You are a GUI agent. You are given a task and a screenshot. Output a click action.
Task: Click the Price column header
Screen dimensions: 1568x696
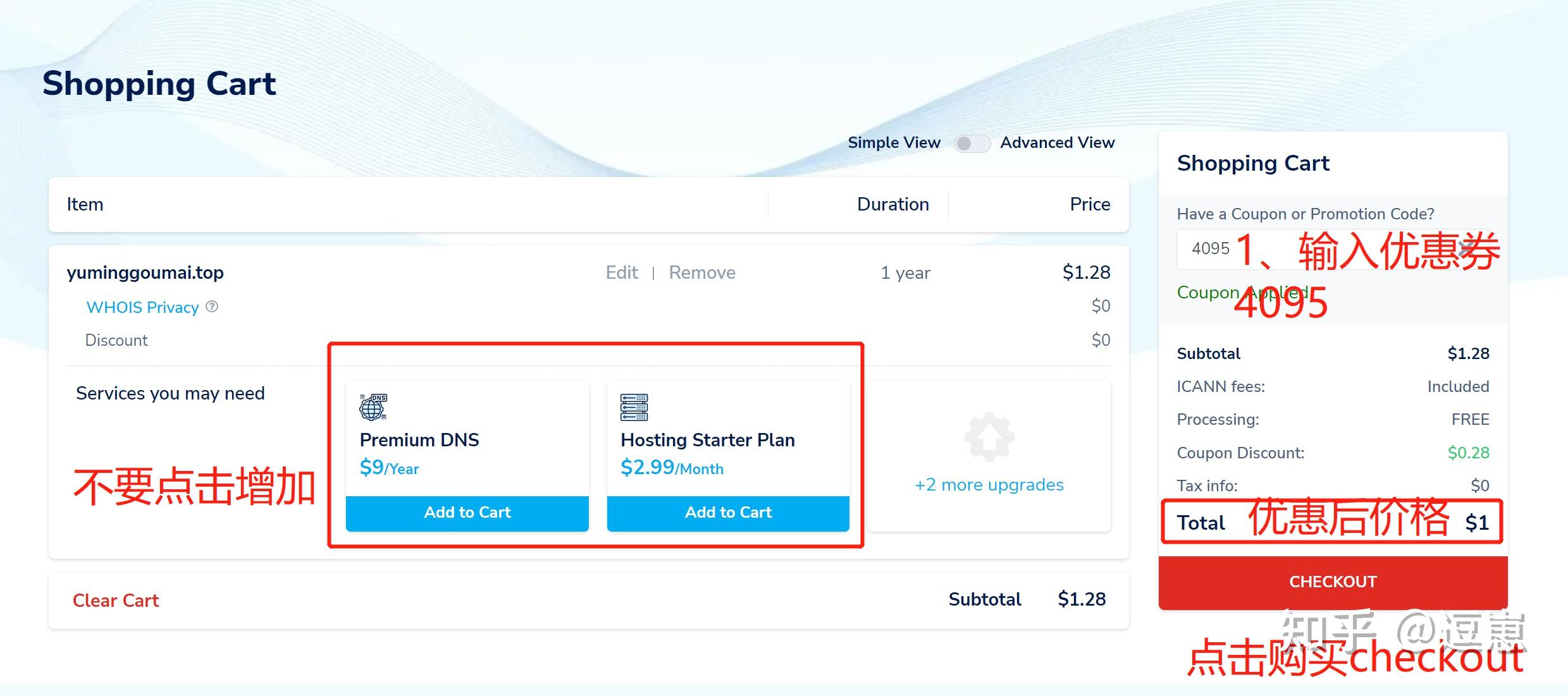[x=1090, y=204]
